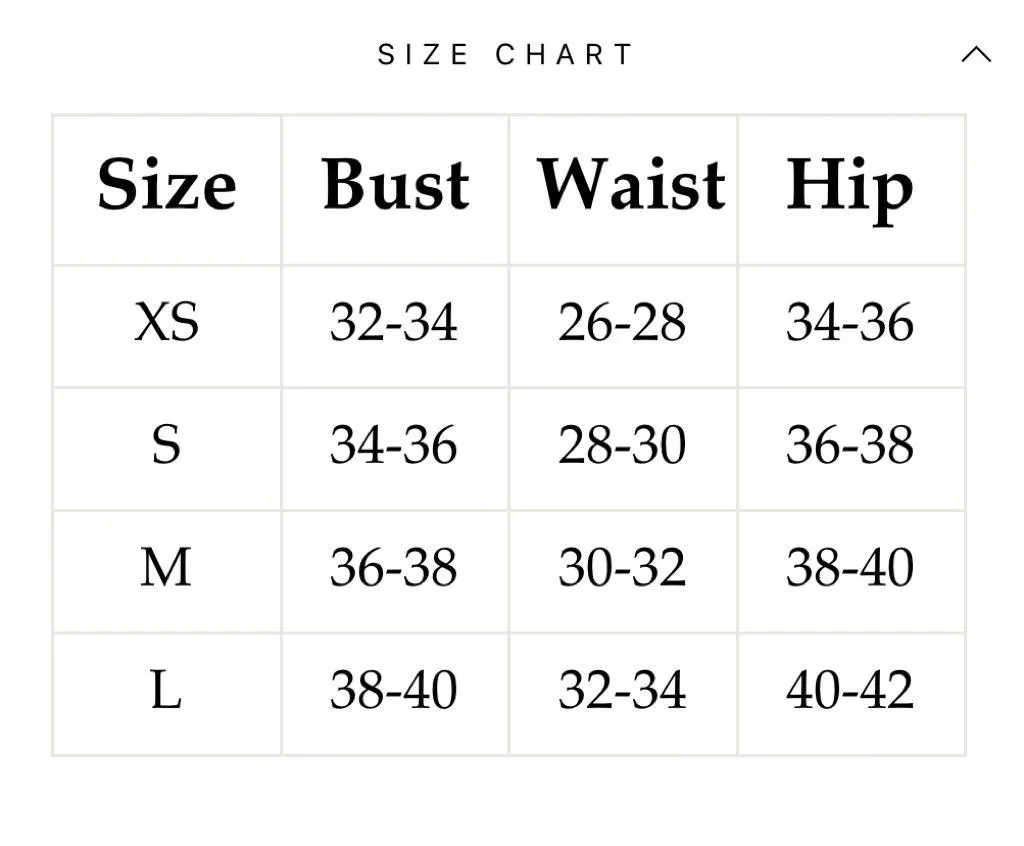Click L waist value 32-34
The height and width of the screenshot is (846, 1024).
pyautogui.click(x=622, y=690)
